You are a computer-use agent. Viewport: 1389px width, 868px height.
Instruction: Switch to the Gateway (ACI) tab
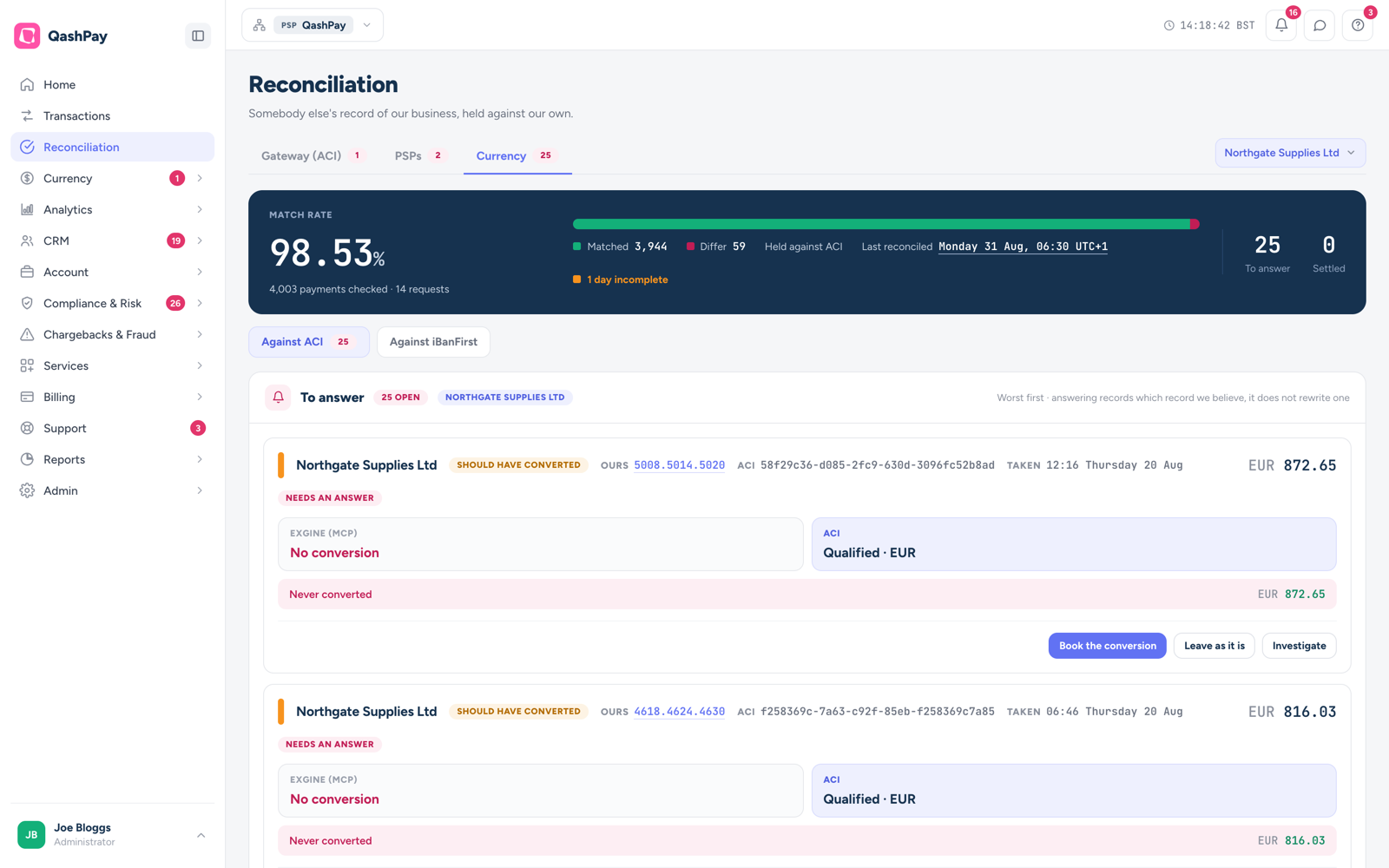pos(313,156)
